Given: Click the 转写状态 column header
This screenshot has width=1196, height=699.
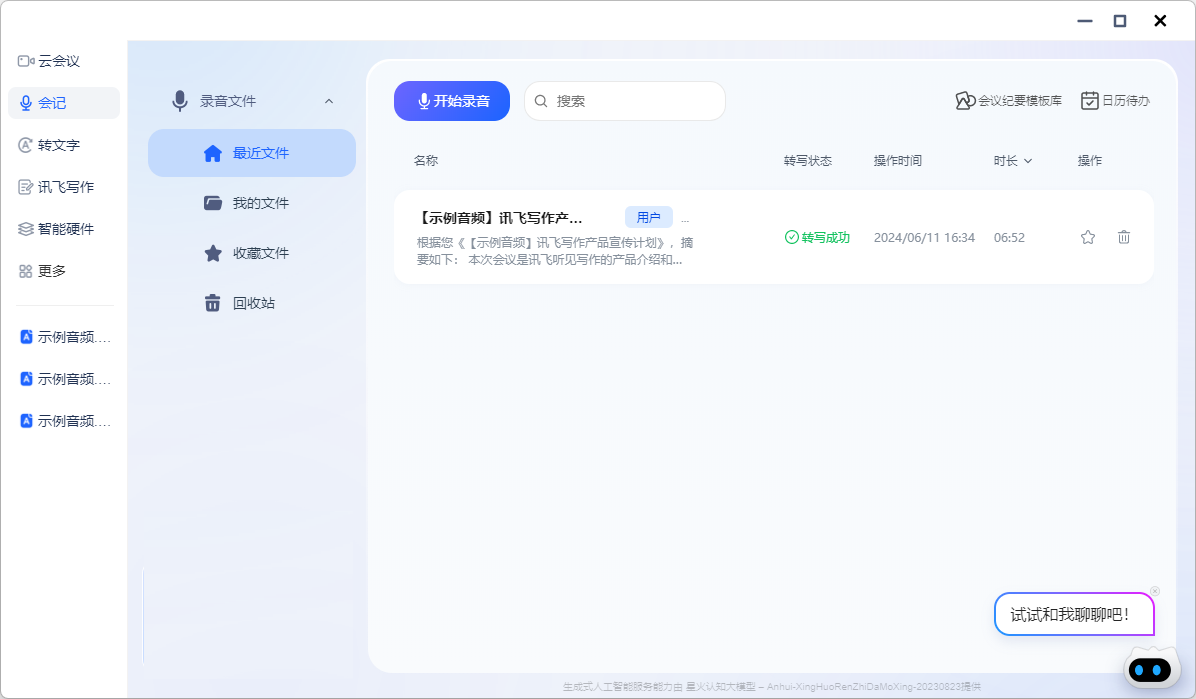Looking at the screenshot, I should pos(808,160).
